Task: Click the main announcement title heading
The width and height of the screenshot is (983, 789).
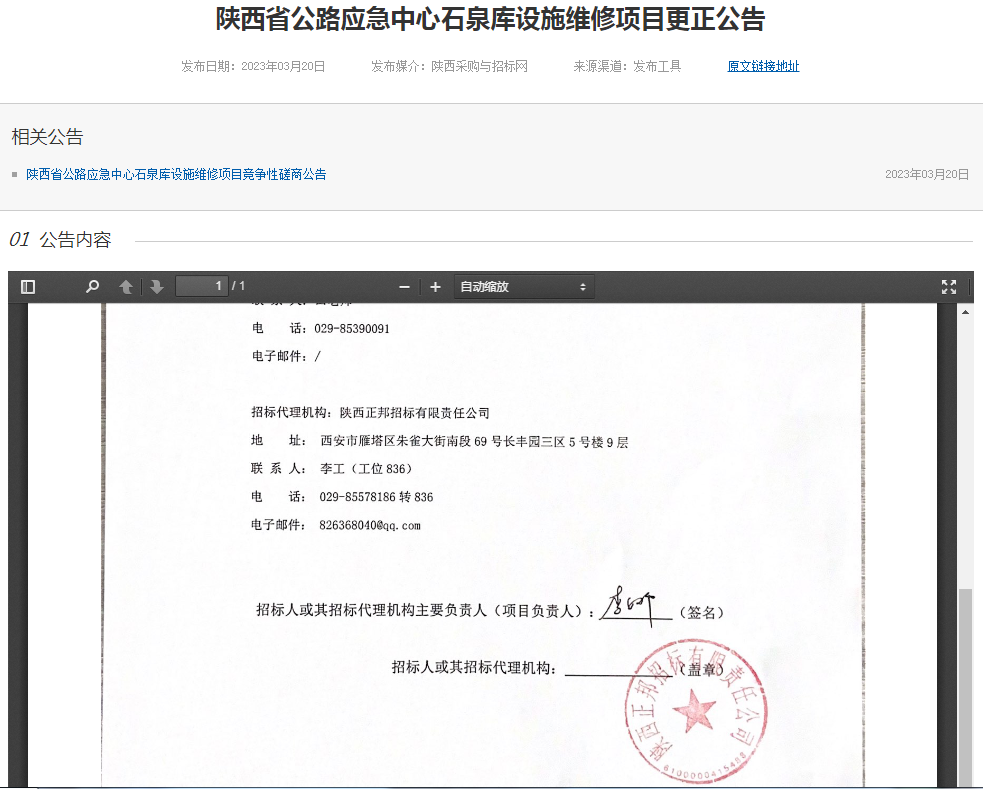Action: click(x=491, y=19)
